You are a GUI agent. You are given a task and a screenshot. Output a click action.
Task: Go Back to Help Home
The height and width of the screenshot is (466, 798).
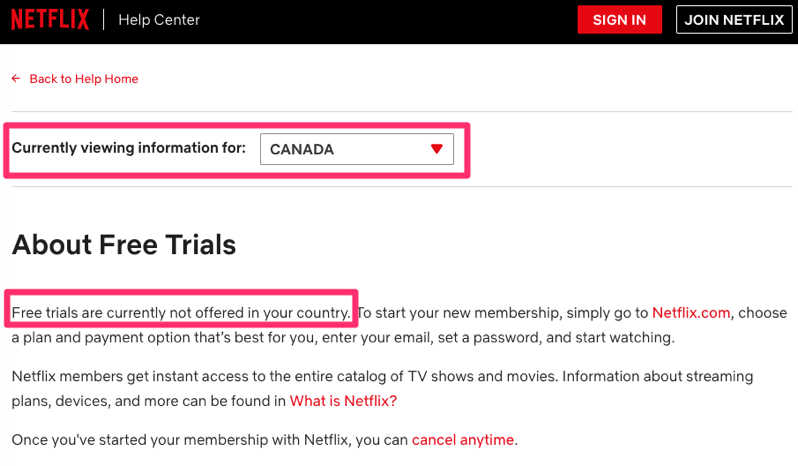(x=84, y=79)
